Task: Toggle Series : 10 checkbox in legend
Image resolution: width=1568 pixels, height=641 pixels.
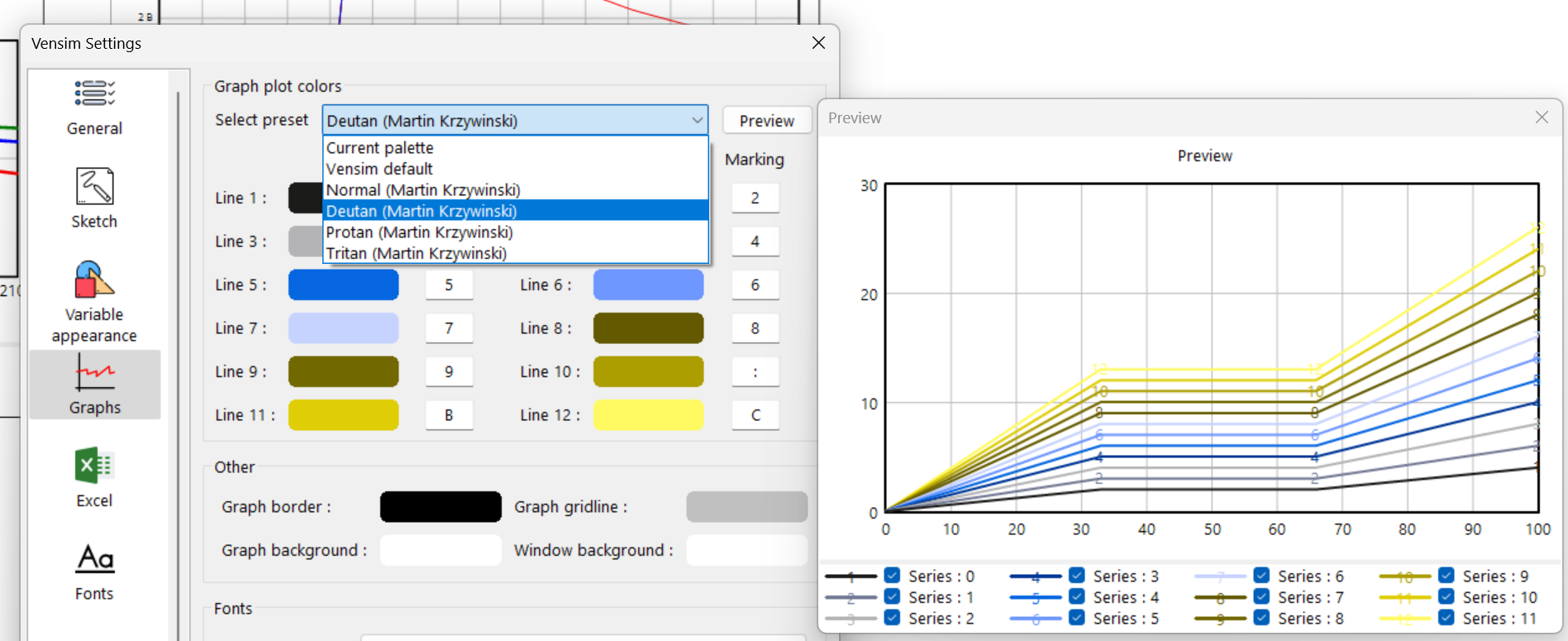Action: tap(1446, 596)
